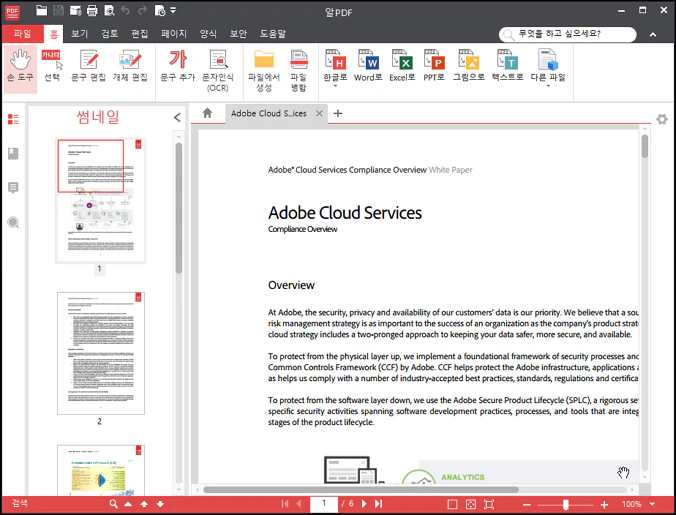Jump to the last page
676x515 pixels.
click(x=379, y=504)
